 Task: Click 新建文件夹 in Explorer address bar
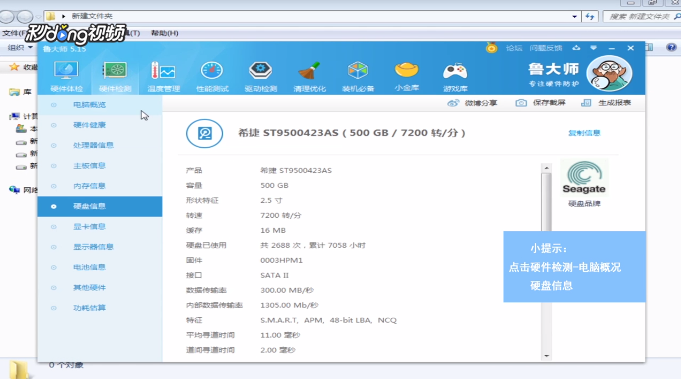click(x=92, y=16)
